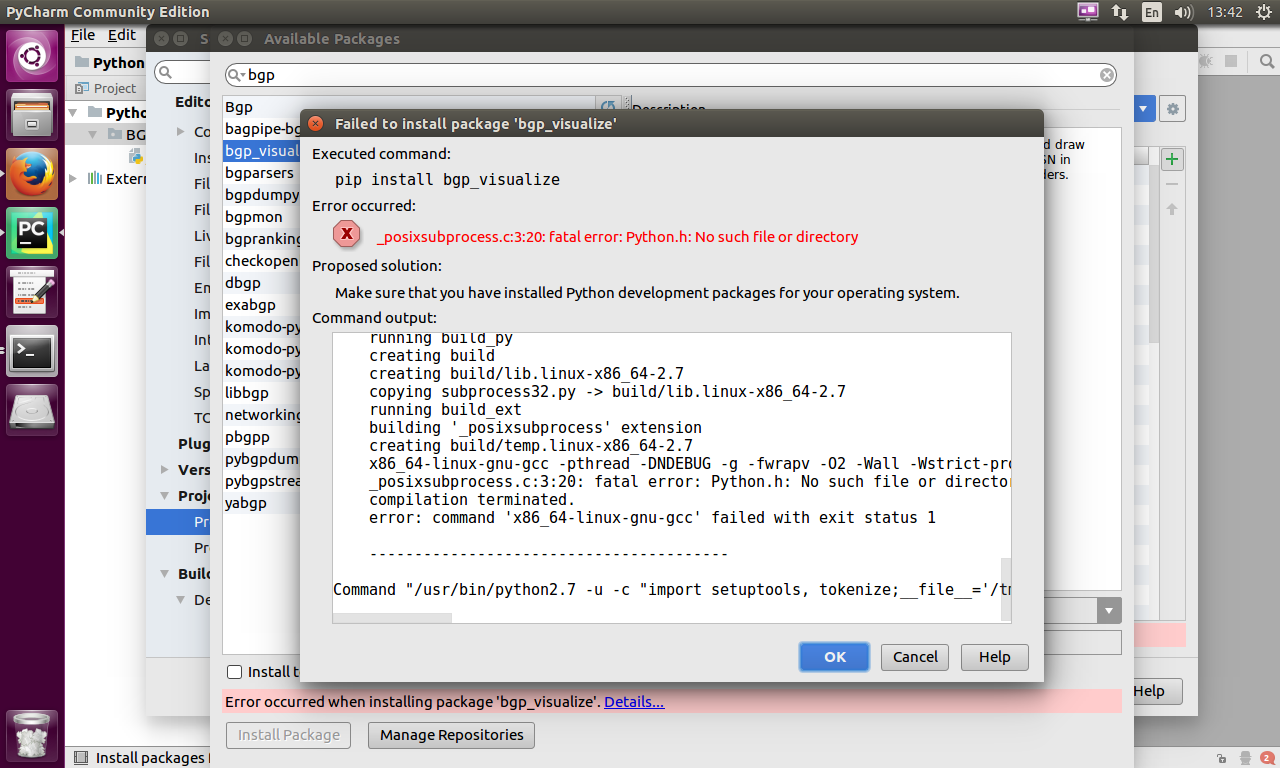
Task: Open the Trash in the dock
Action: pos(32,735)
